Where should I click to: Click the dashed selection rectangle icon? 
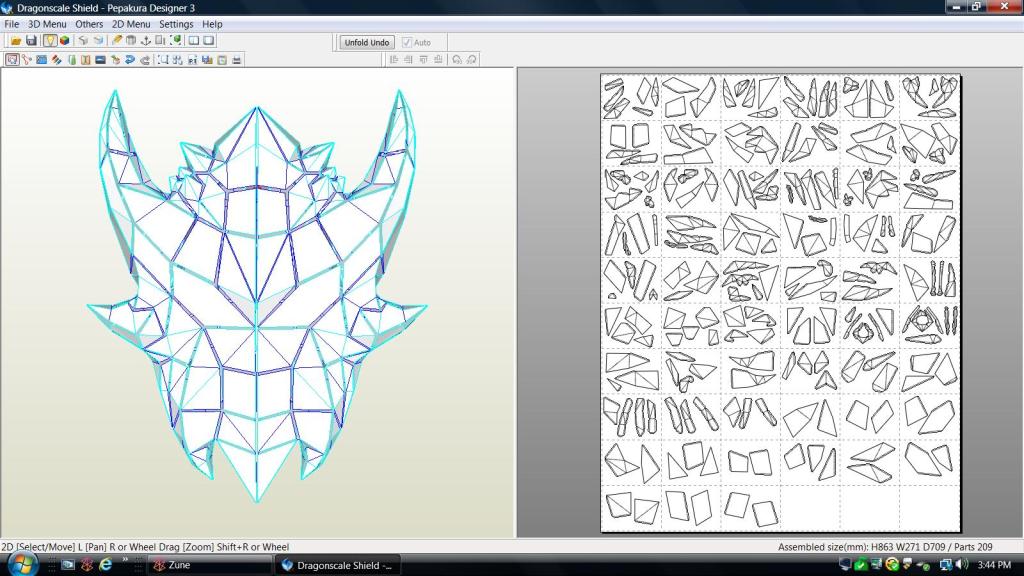tap(163, 59)
